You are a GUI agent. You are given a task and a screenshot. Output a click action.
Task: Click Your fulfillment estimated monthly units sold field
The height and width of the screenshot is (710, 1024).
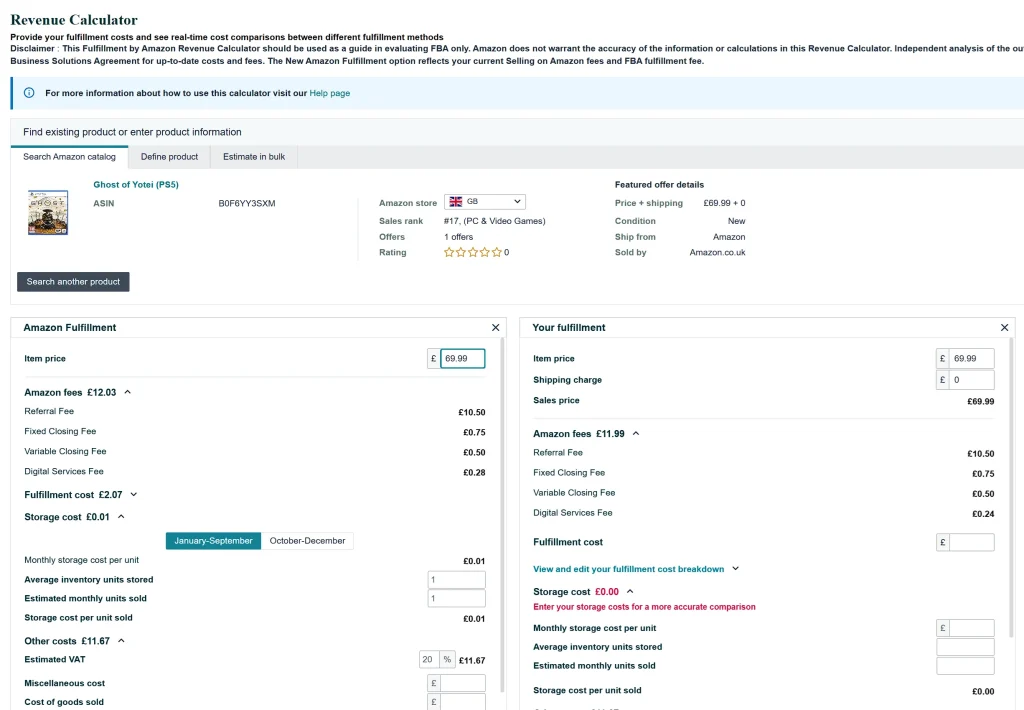[965, 666]
